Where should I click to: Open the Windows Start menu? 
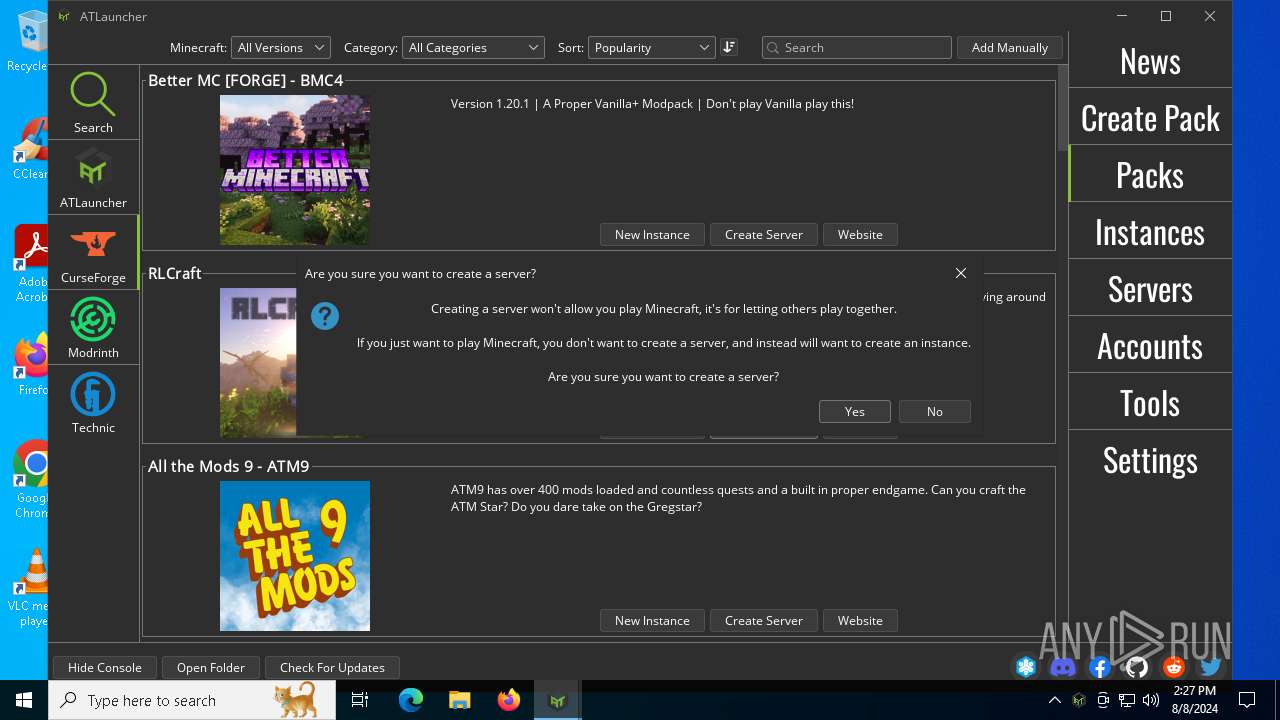(x=24, y=700)
